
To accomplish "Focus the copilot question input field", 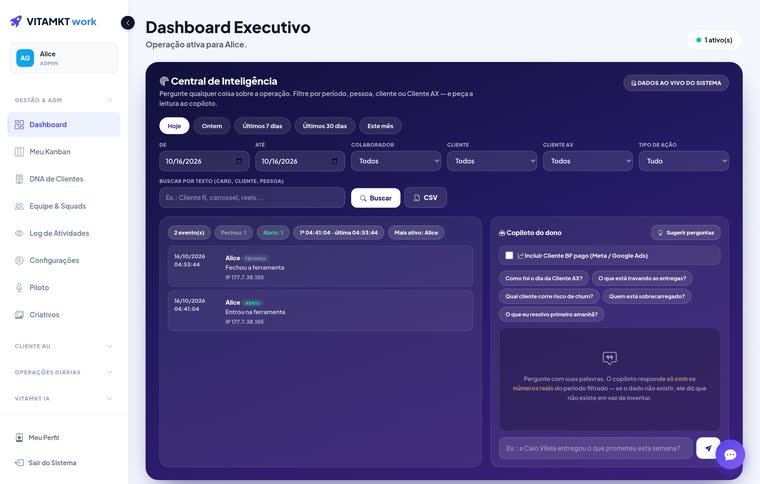I will click(595, 448).
